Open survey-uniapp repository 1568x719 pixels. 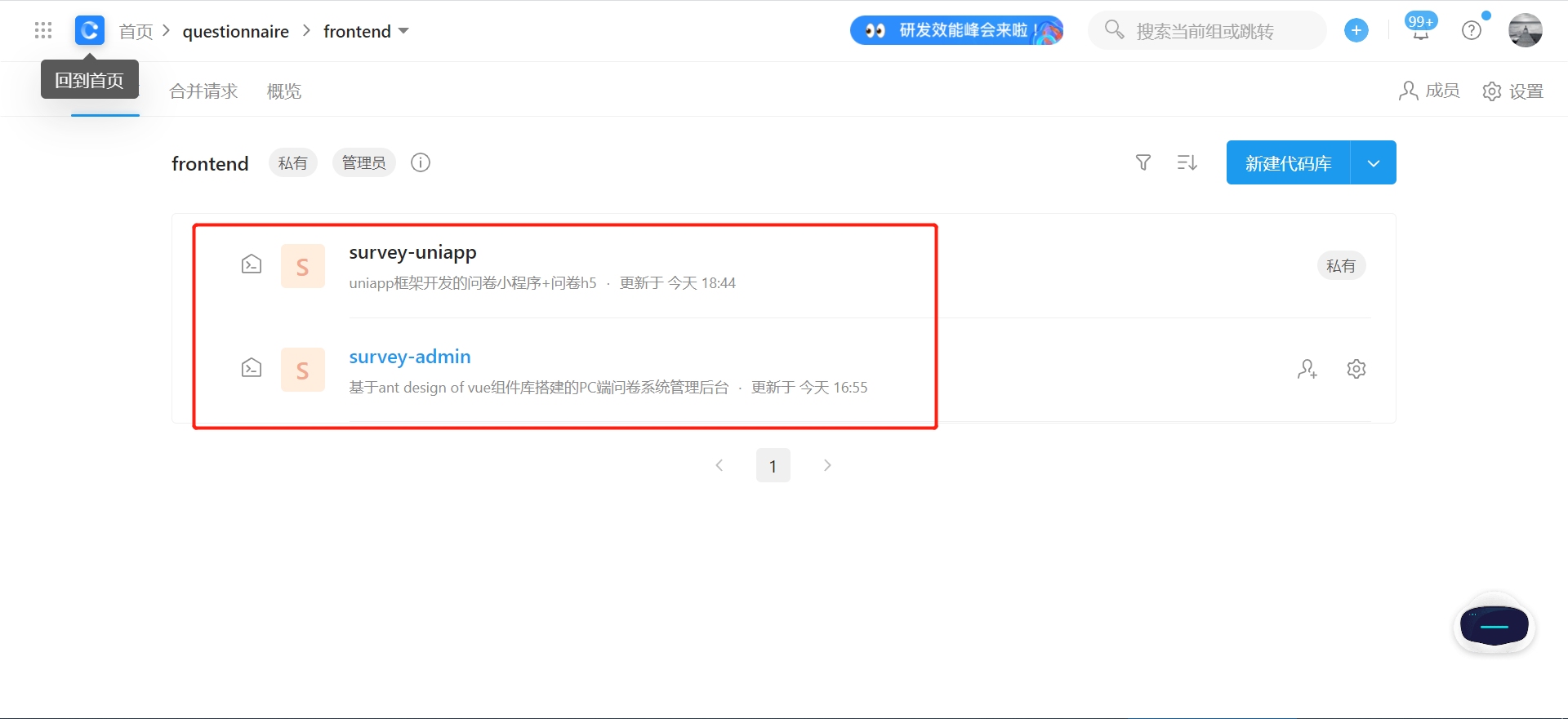coord(412,253)
